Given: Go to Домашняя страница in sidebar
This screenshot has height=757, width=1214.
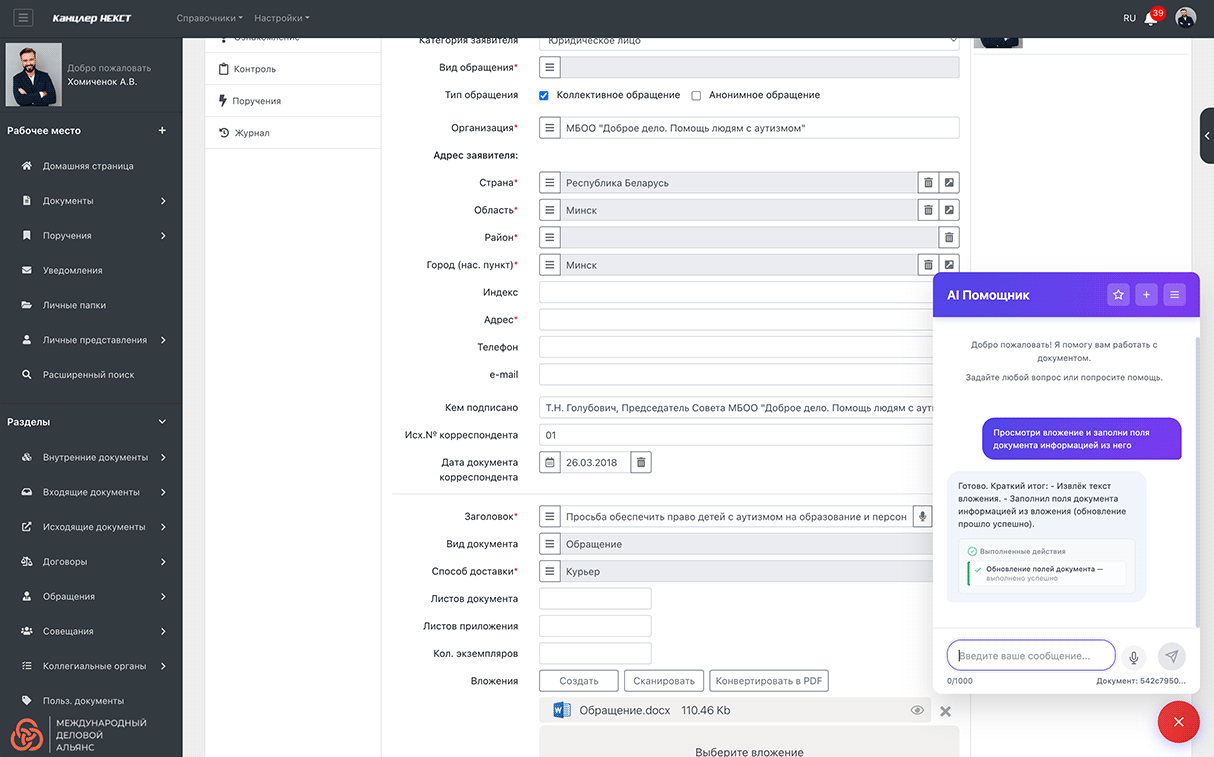Looking at the screenshot, I should [x=88, y=166].
